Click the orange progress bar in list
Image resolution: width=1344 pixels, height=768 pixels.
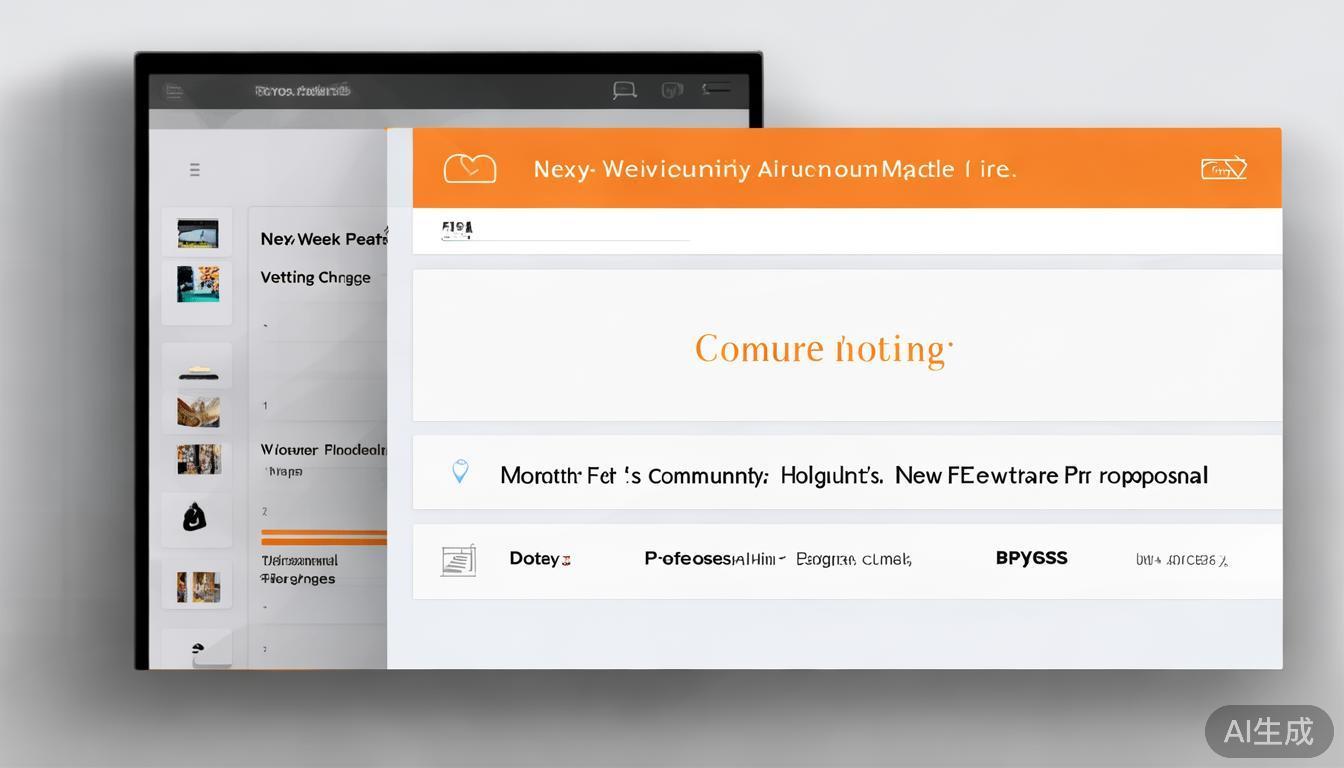pyautogui.click(x=323, y=538)
